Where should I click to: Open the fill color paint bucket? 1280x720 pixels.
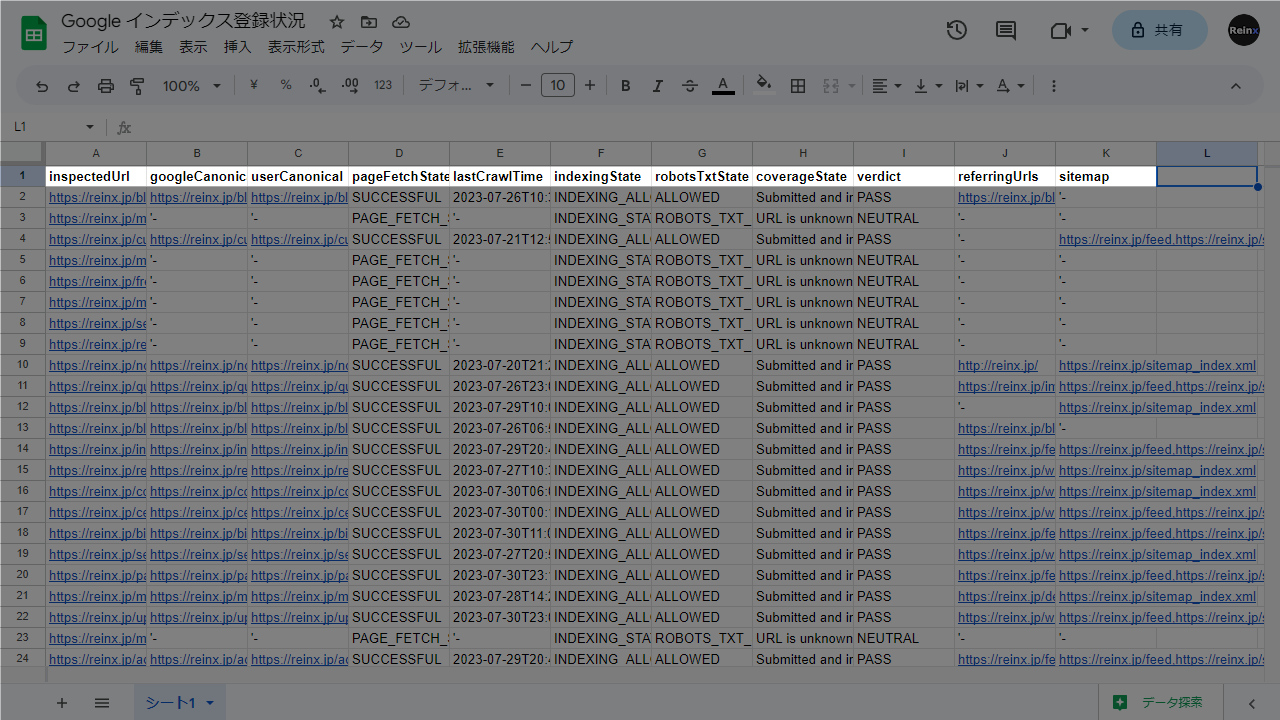click(x=765, y=86)
